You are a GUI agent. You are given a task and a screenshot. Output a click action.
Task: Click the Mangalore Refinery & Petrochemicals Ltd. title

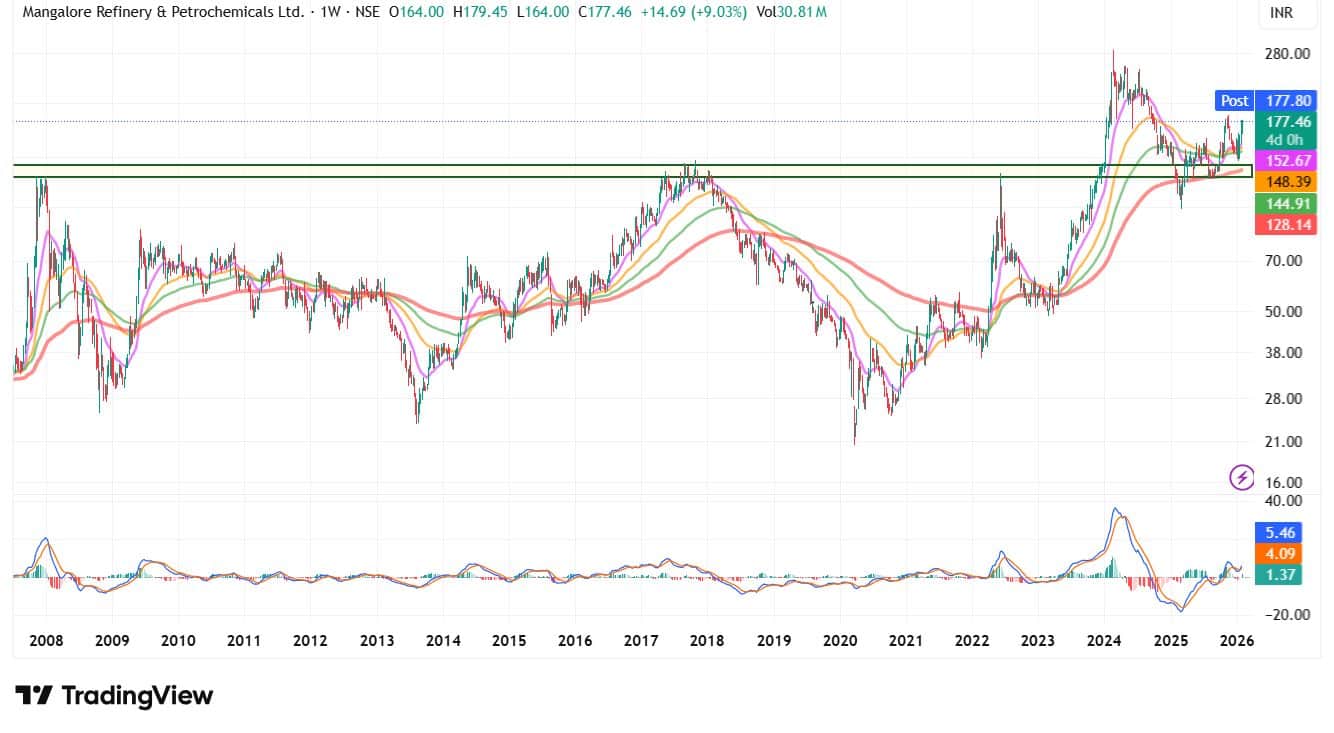point(162,12)
